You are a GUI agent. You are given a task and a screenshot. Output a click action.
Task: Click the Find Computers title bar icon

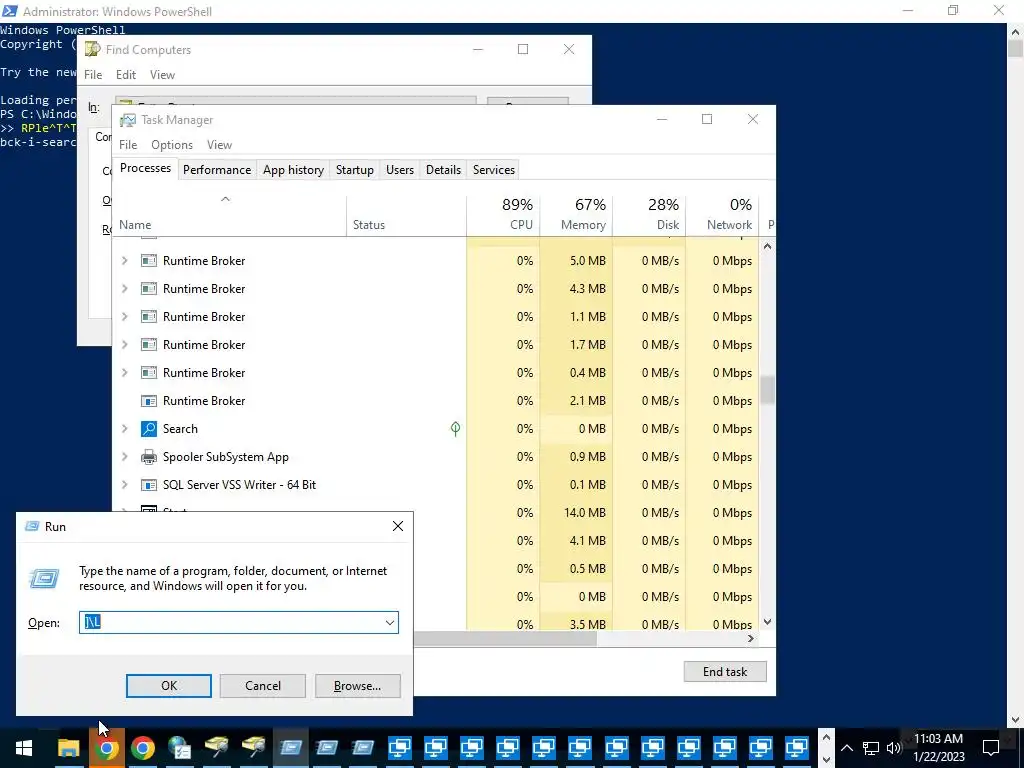tap(93, 50)
